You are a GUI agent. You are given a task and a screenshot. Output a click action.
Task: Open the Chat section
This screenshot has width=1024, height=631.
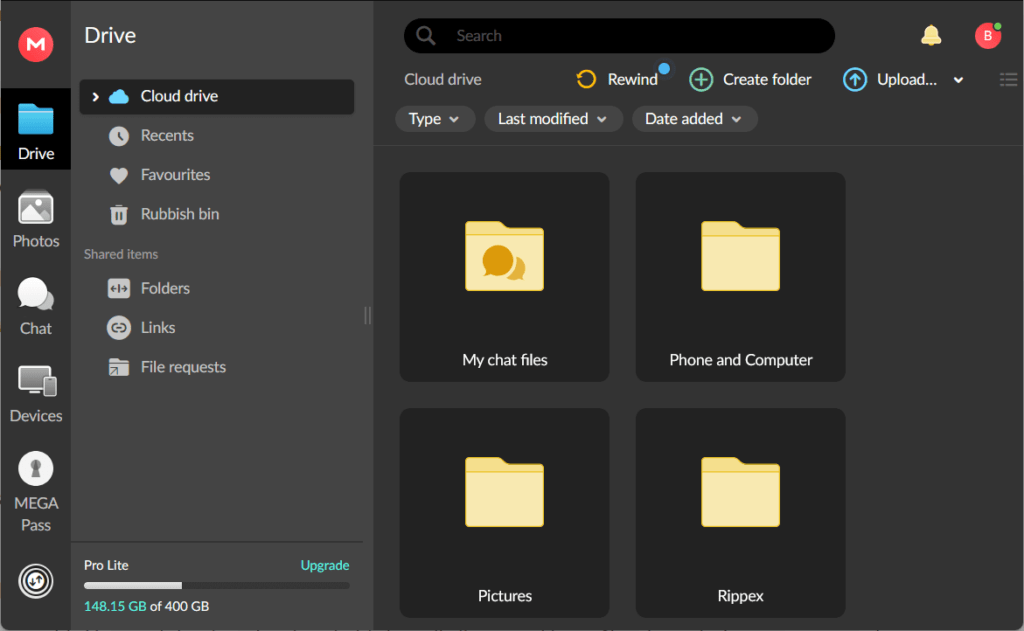tap(36, 306)
